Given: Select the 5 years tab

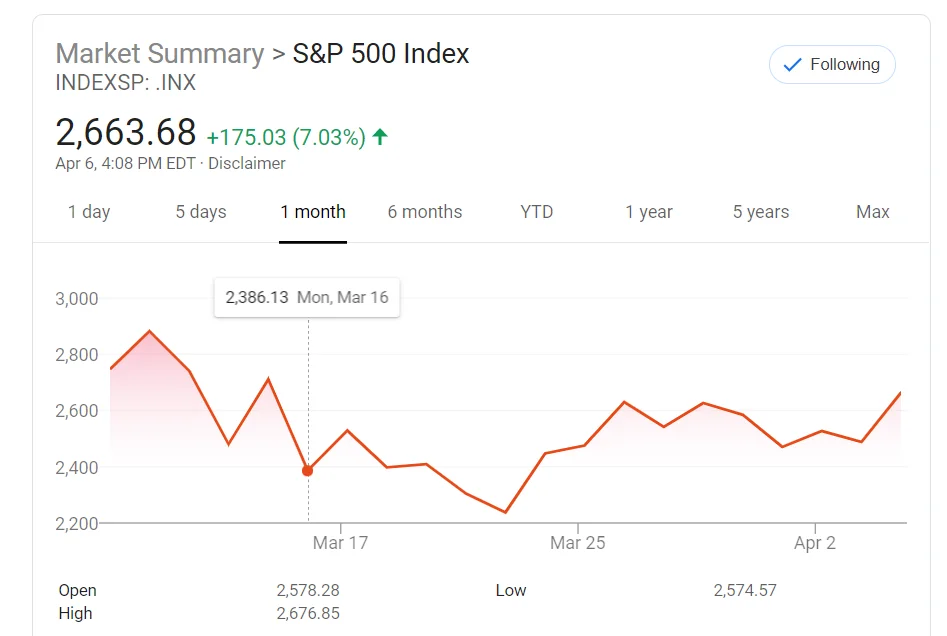Looking at the screenshot, I should click(761, 212).
